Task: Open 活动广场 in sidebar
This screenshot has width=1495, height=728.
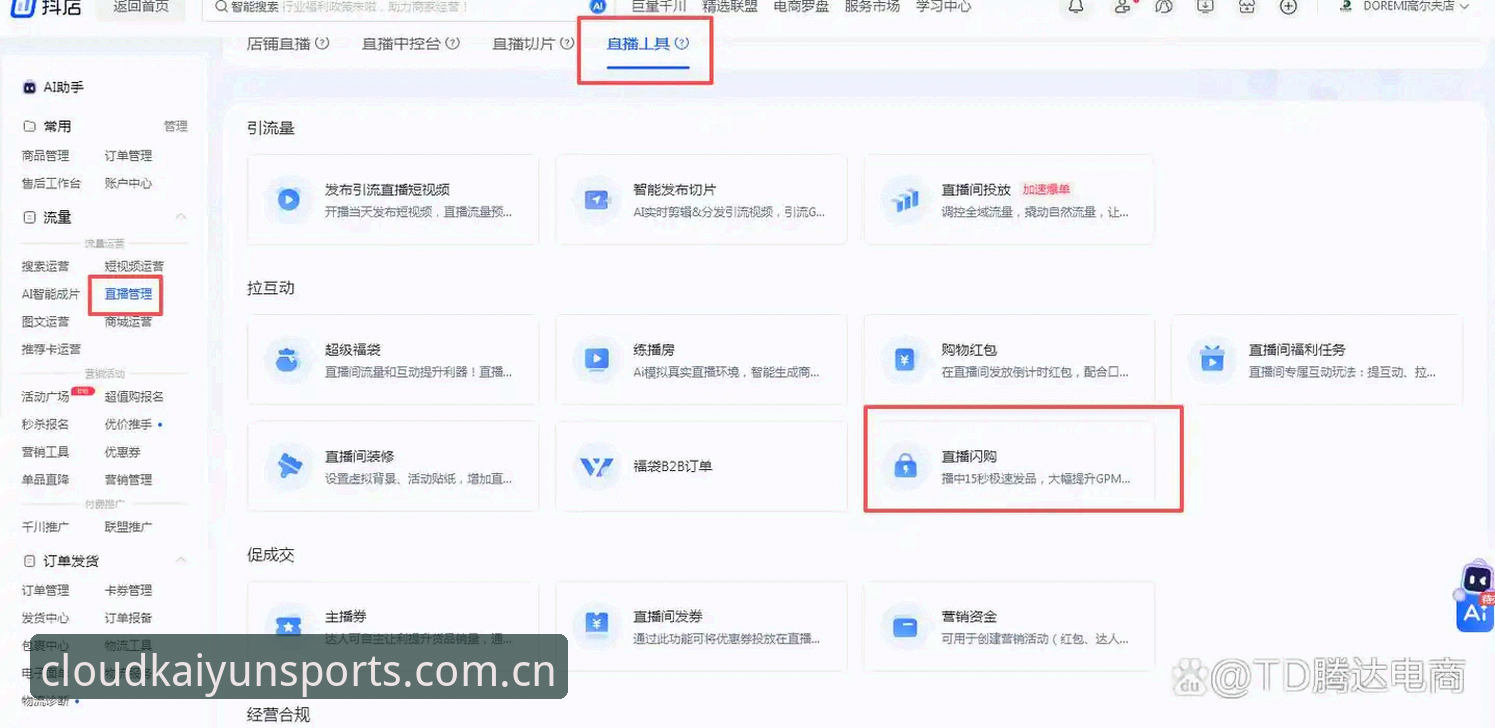Action: point(46,397)
